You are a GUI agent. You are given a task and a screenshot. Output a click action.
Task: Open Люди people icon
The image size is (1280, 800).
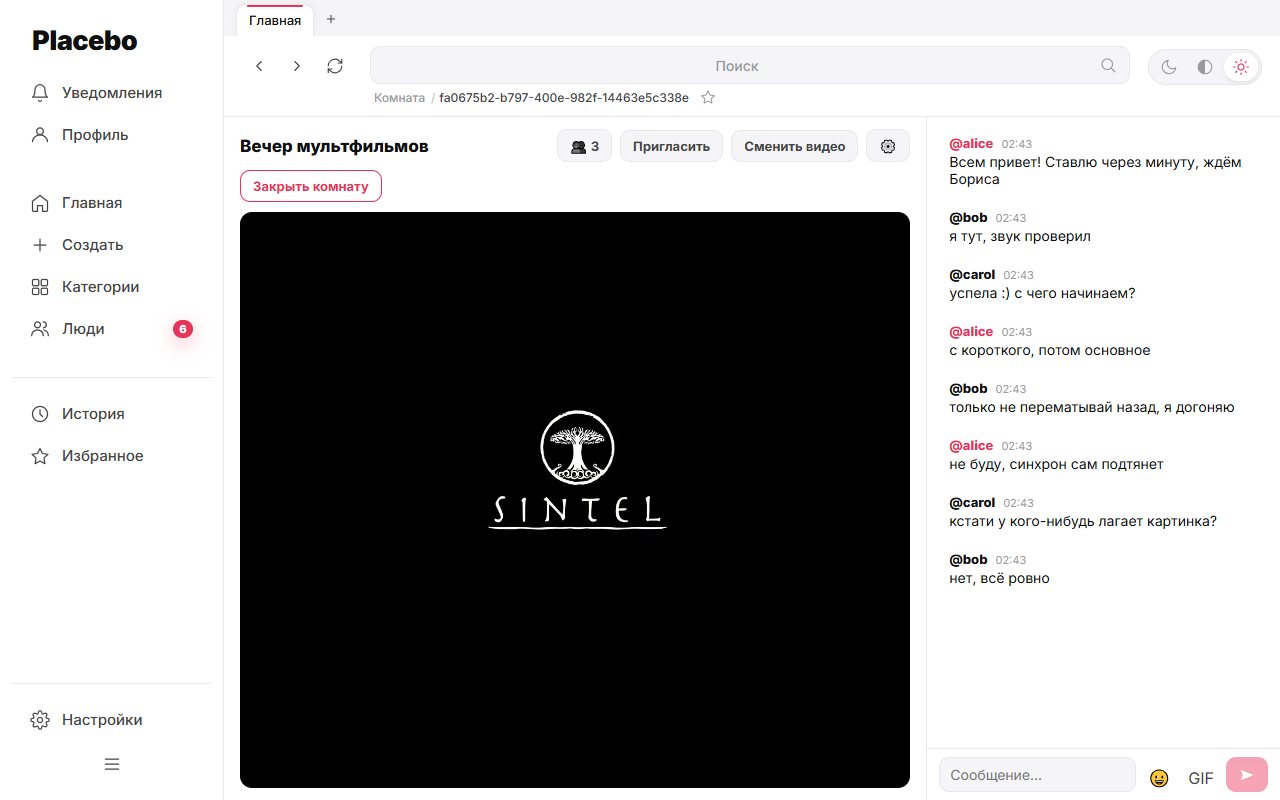[x=40, y=329]
